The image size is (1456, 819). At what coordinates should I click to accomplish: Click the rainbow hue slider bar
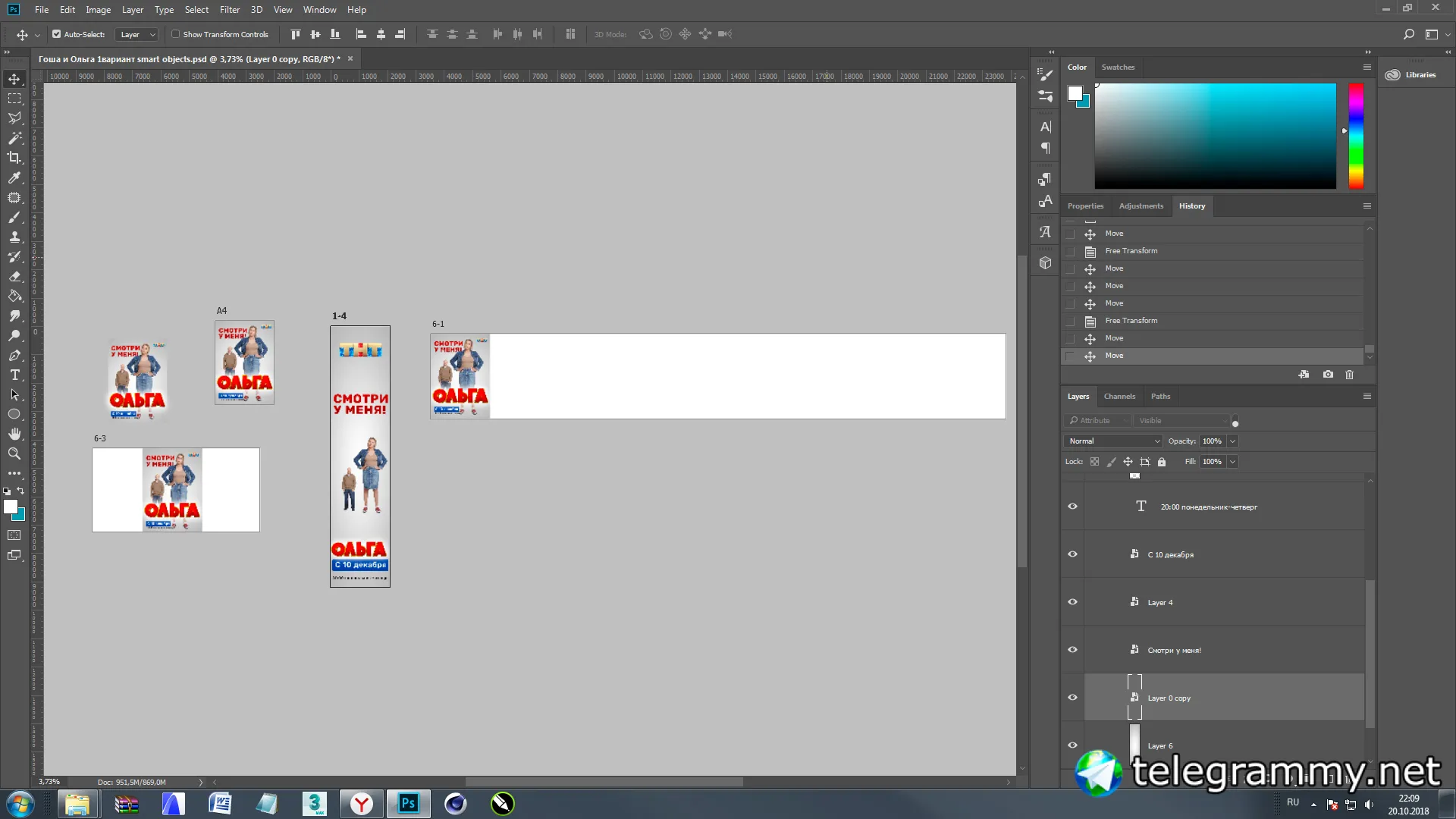pos(1356,136)
